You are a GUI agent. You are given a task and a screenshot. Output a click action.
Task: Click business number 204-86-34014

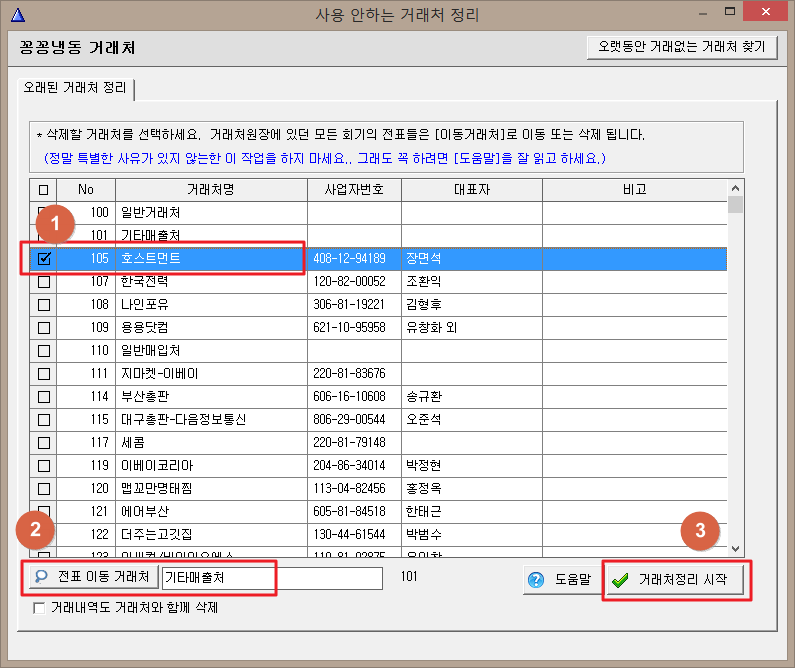tap(349, 466)
